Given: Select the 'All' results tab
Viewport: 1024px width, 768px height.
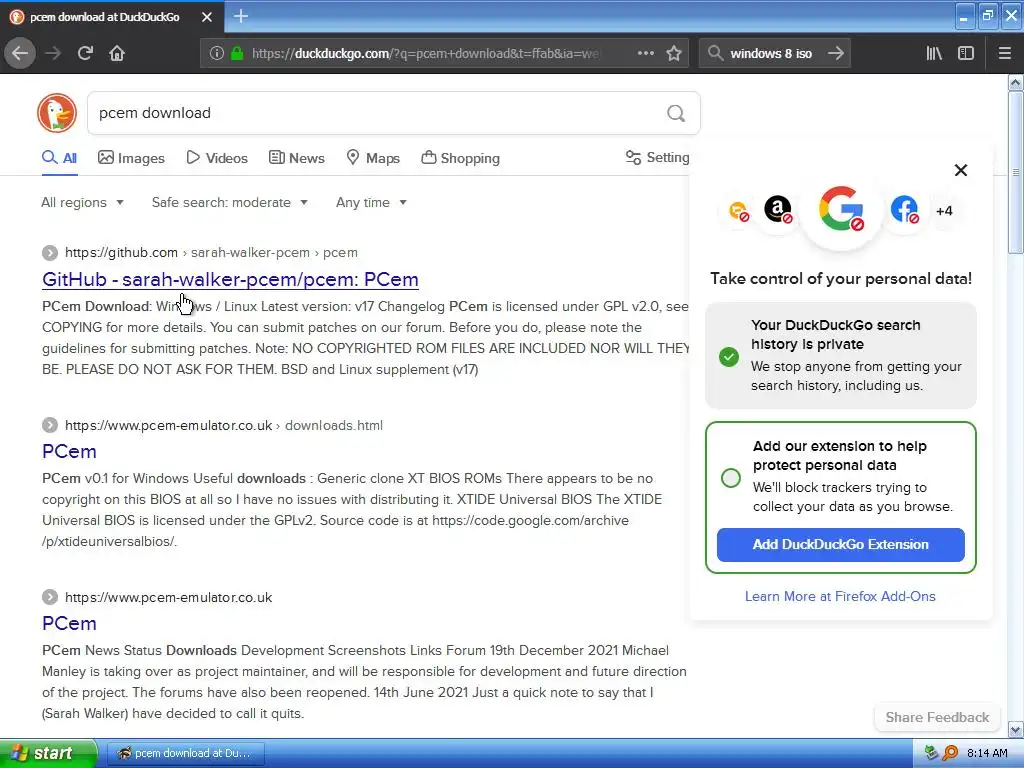Looking at the screenshot, I should [59, 158].
